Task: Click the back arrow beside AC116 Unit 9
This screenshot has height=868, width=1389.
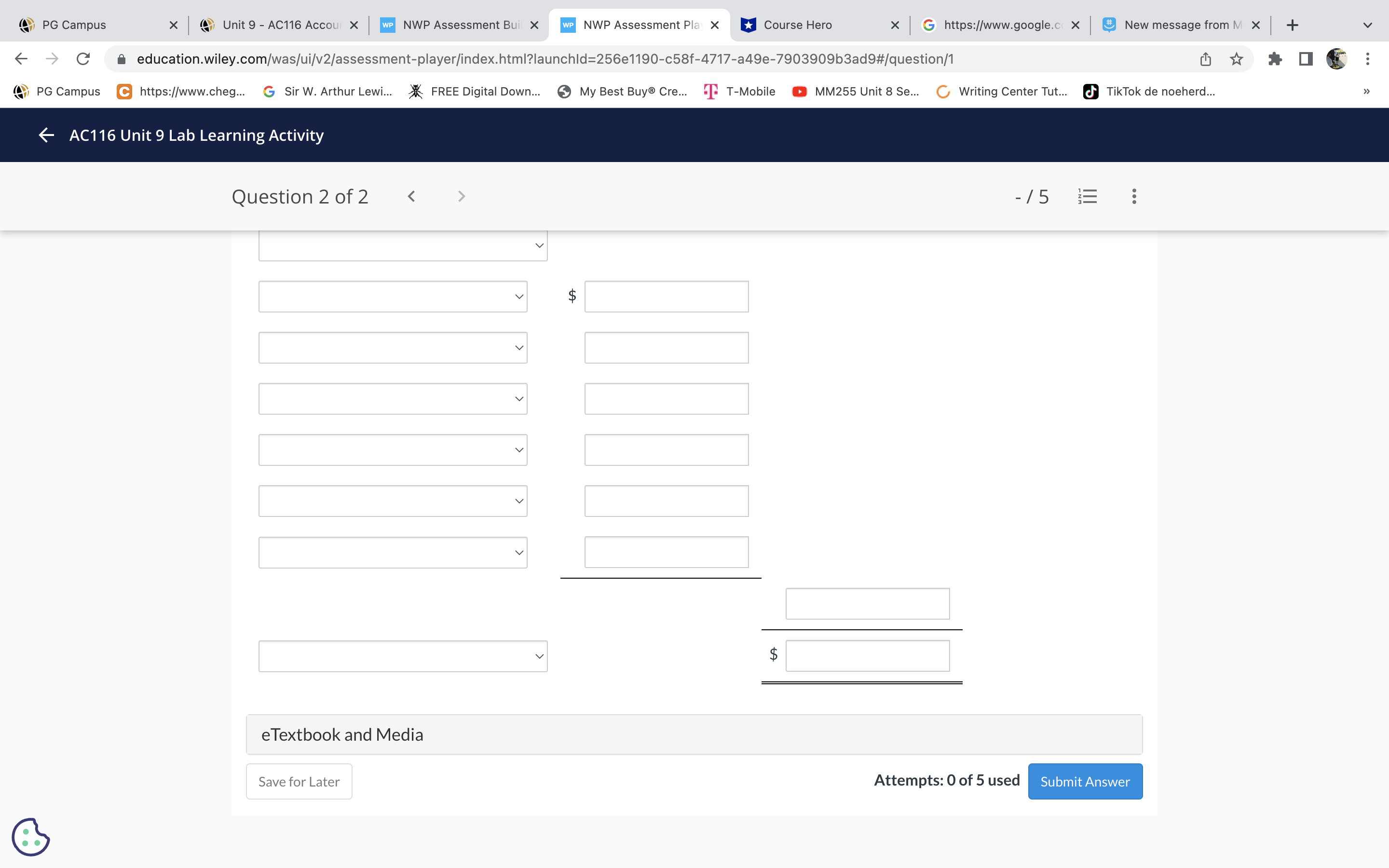Action: click(46, 135)
